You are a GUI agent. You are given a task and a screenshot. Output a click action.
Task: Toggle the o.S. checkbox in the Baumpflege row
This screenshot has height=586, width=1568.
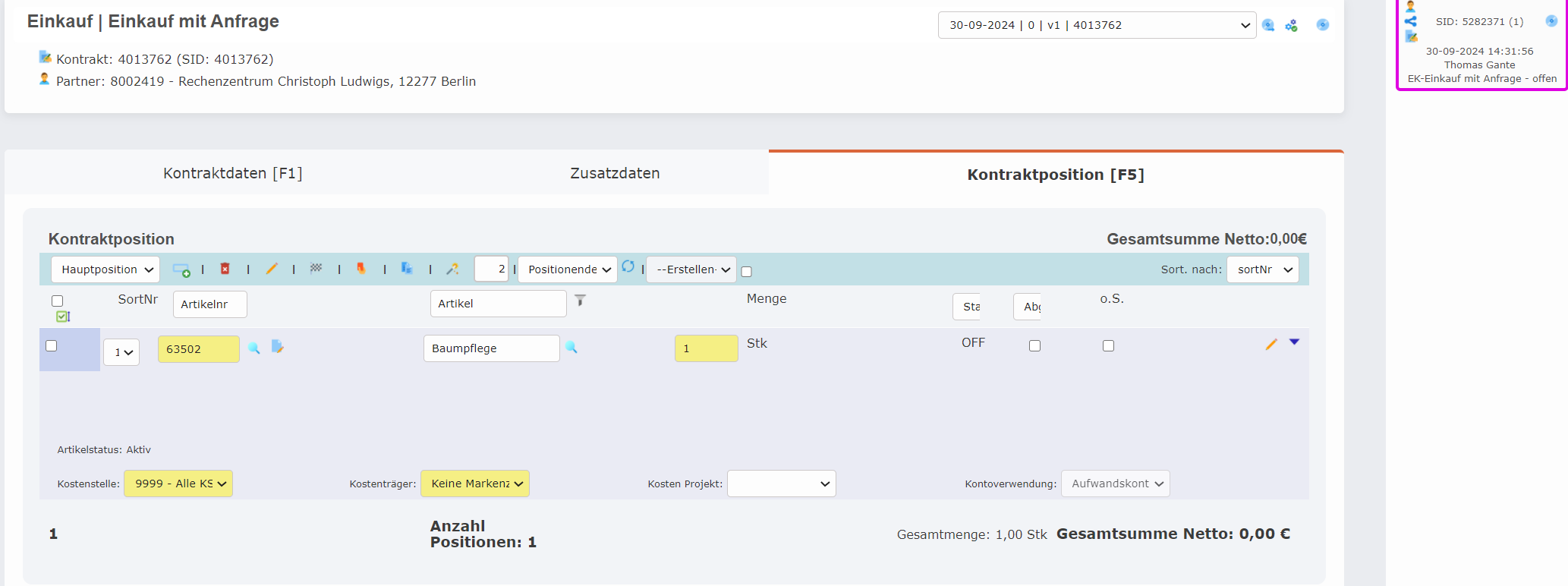tap(1108, 345)
